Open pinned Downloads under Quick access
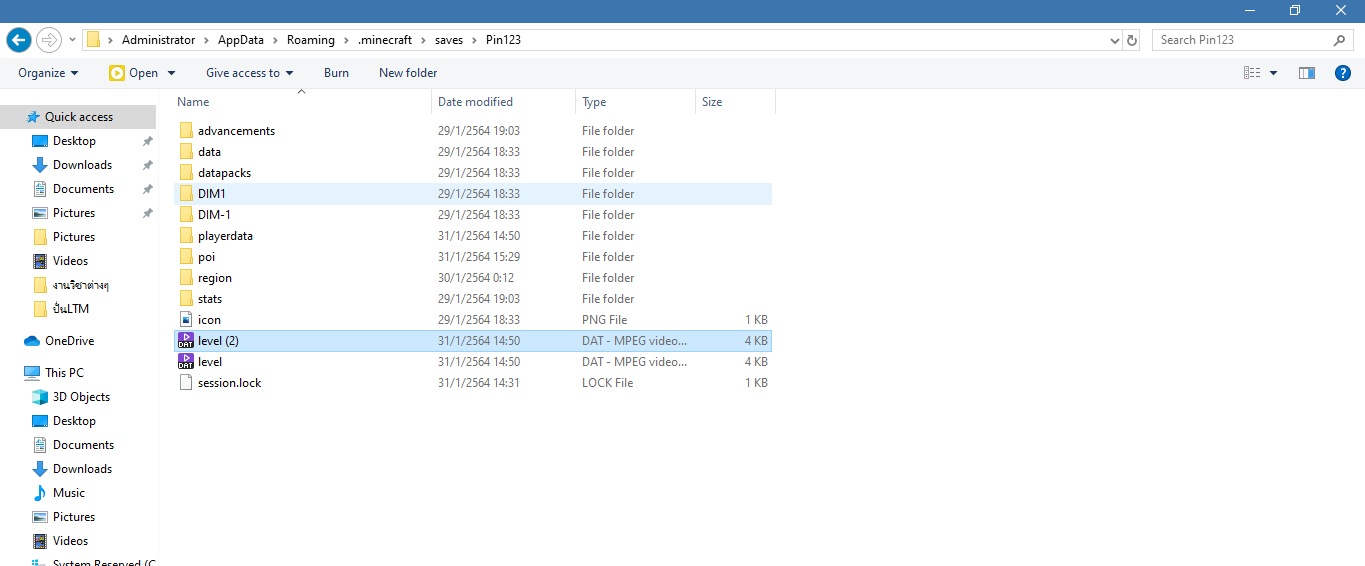This screenshot has height=566, width=1365. pos(82,165)
